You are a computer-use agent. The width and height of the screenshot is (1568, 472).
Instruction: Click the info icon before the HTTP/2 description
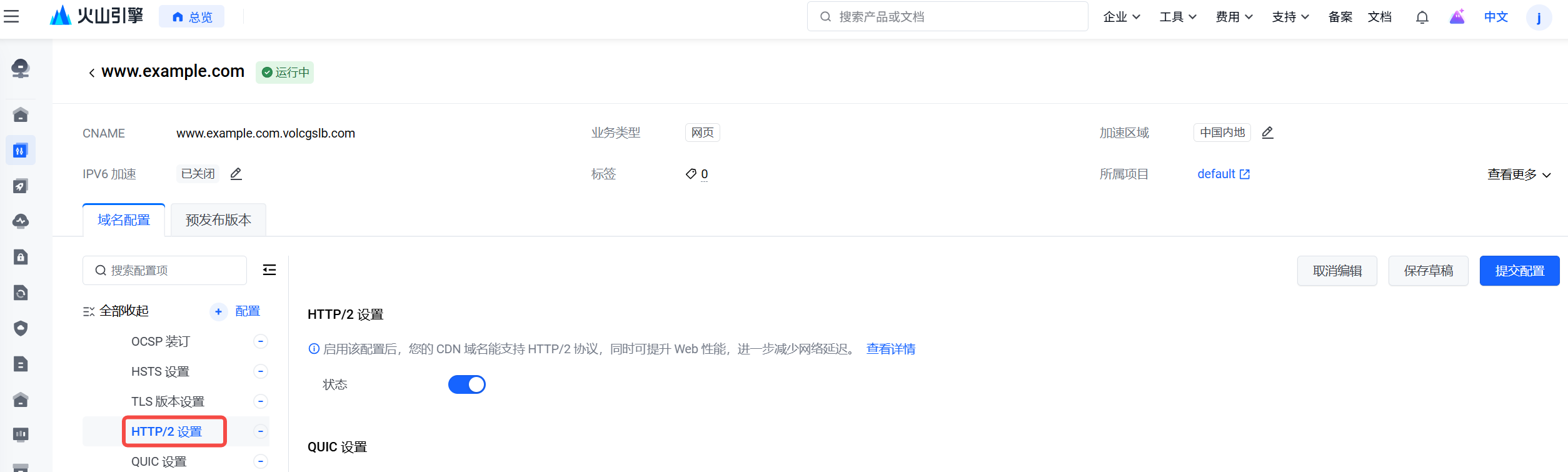click(314, 349)
